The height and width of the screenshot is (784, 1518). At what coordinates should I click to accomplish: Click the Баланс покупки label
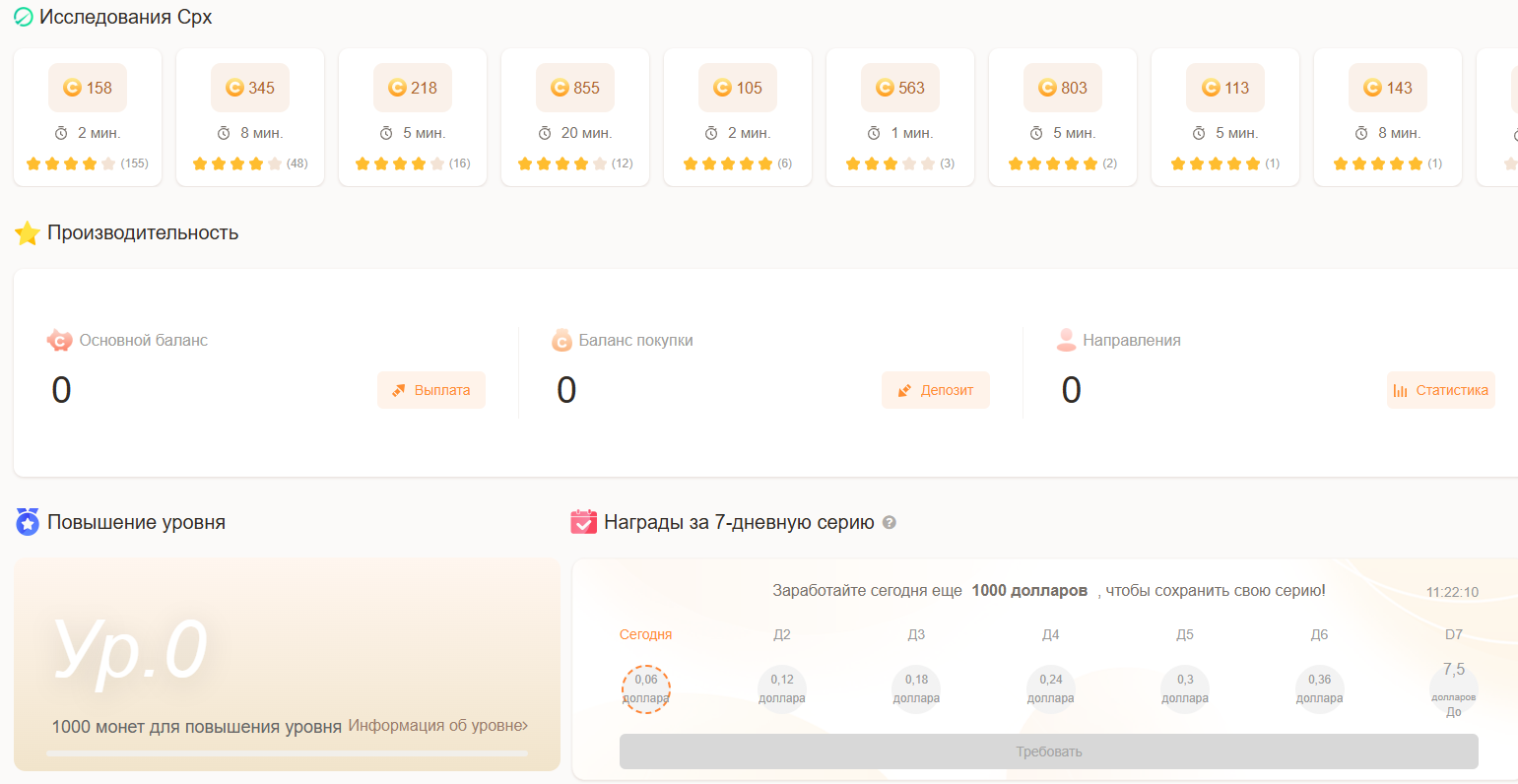pos(636,340)
